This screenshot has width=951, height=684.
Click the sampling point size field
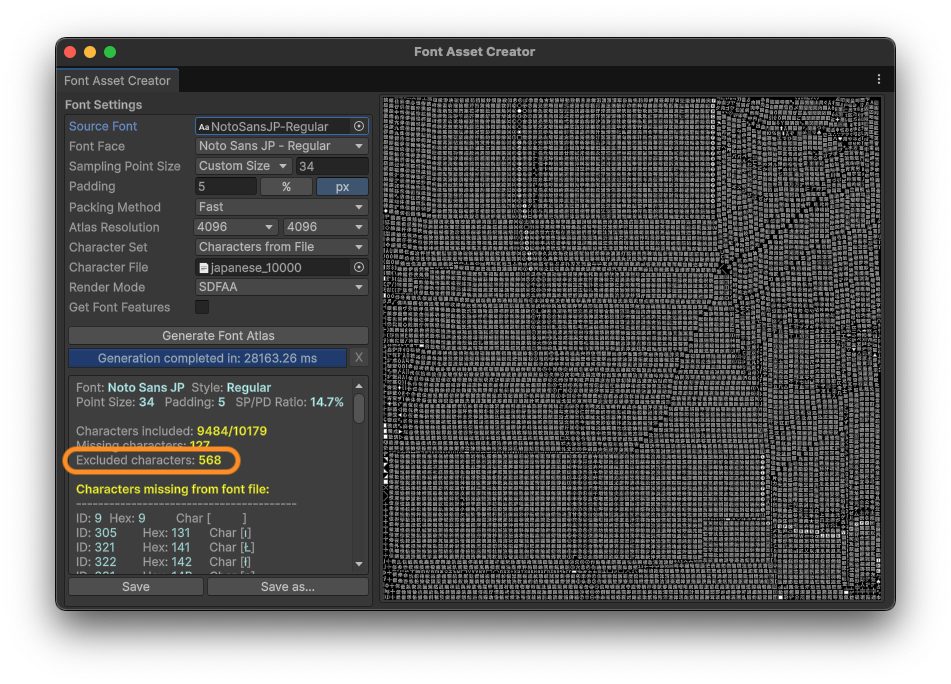(x=331, y=167)
